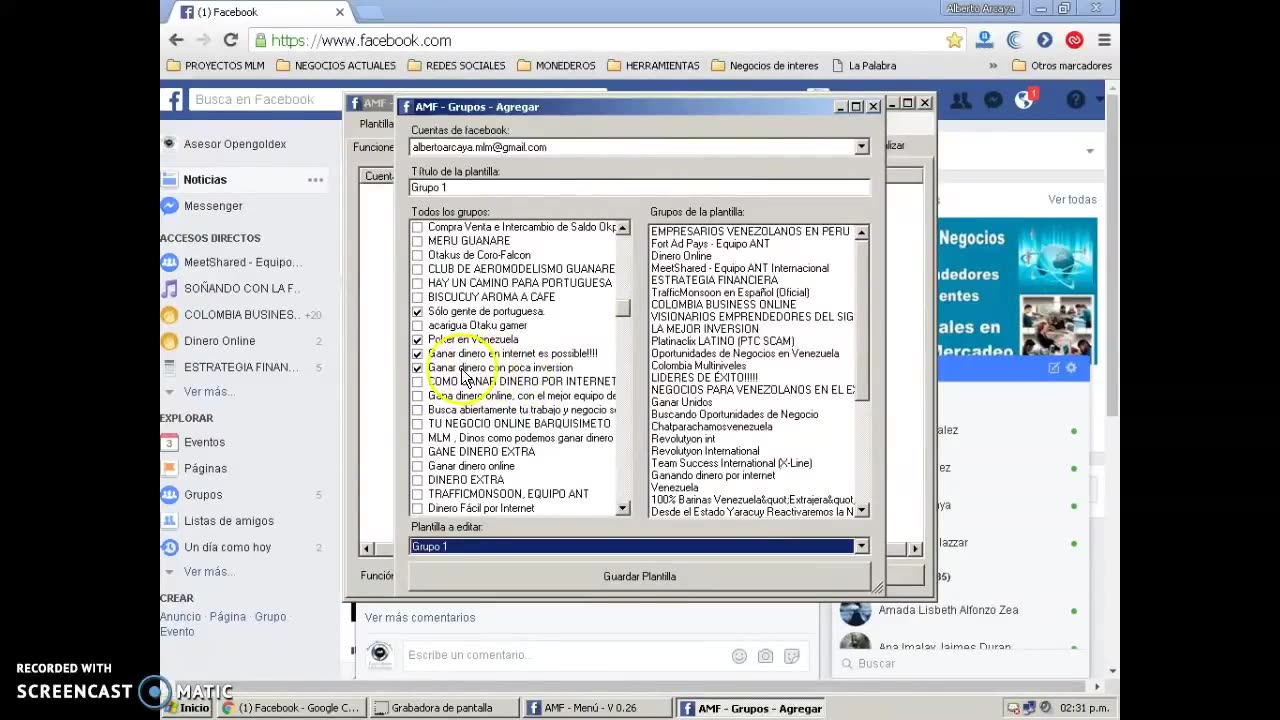The width and height of the screenshot is (1280, 720).
Task: Open Ver más comentarios link
Action: point(420,618)
